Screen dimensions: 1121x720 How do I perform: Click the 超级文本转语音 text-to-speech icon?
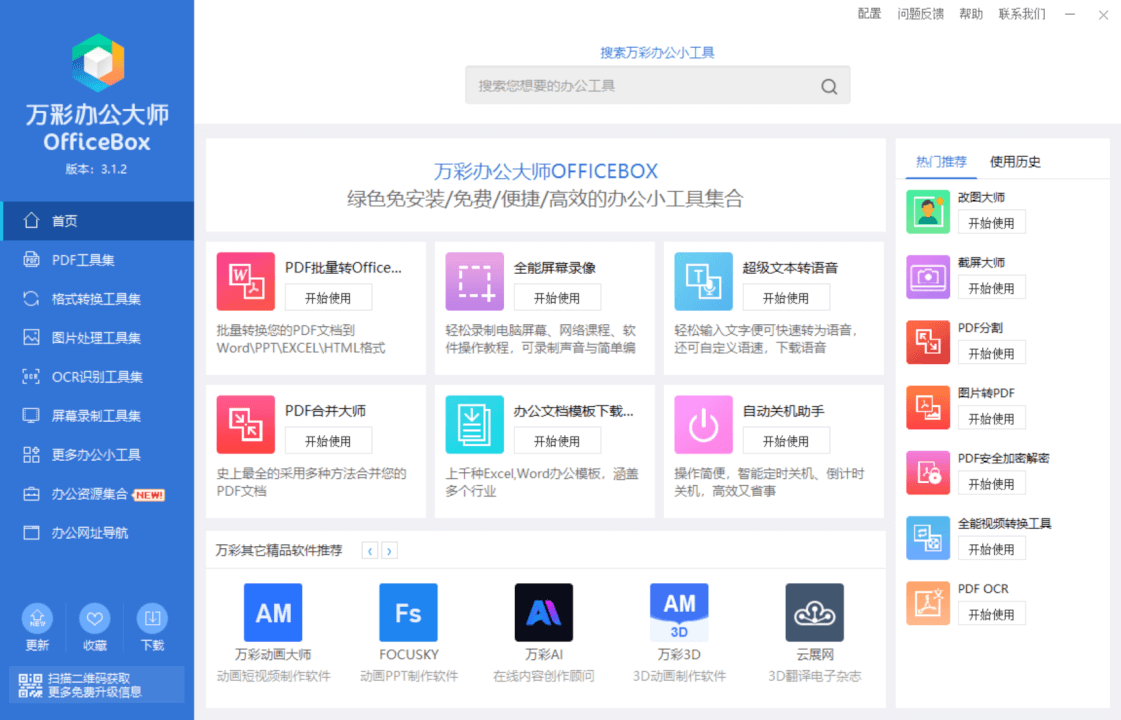[703, 281]
